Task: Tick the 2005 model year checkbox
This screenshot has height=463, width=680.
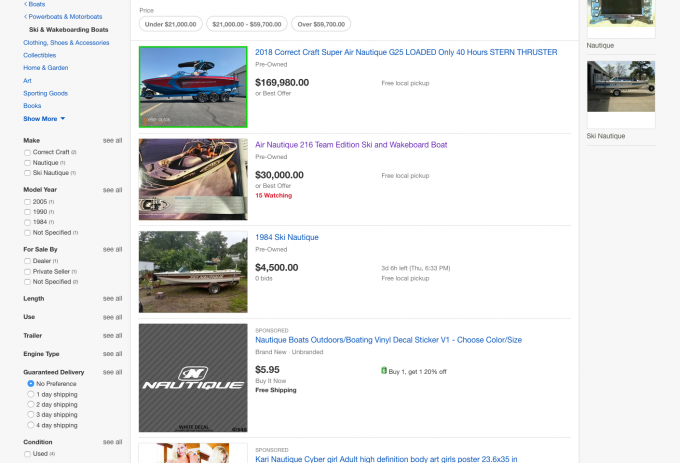Action: [28, 201]
